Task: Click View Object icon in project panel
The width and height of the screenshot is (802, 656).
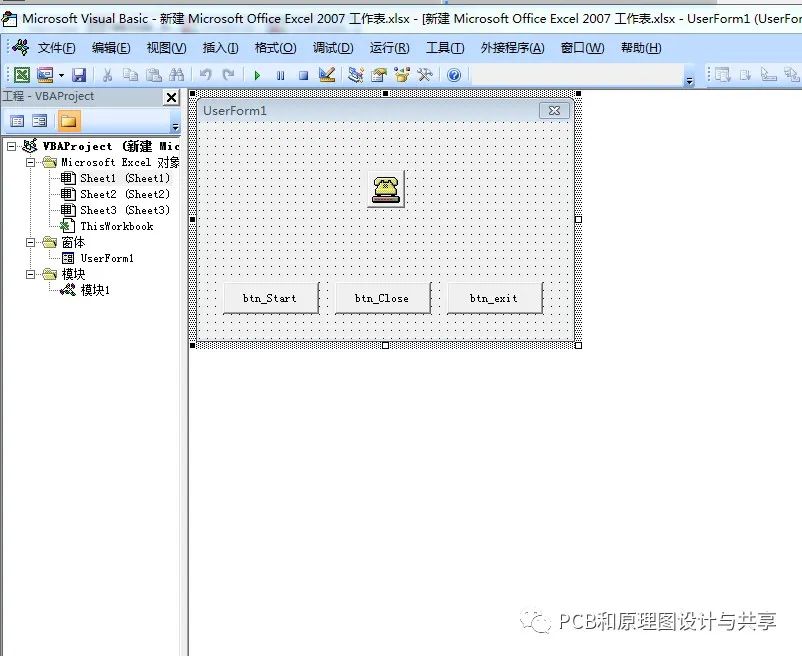Action: [x=40, y=121]
